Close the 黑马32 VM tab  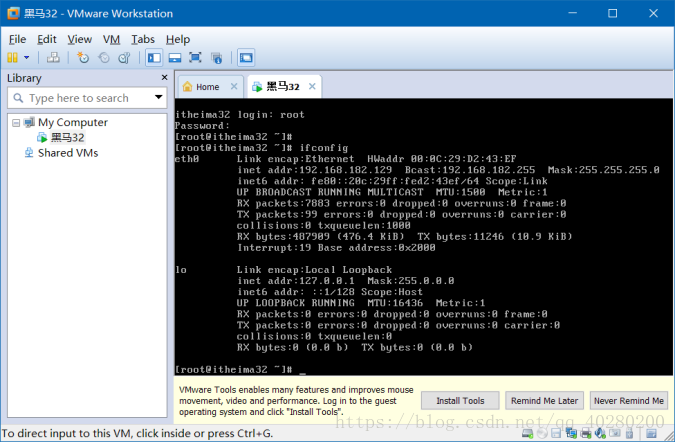[312, 86]
